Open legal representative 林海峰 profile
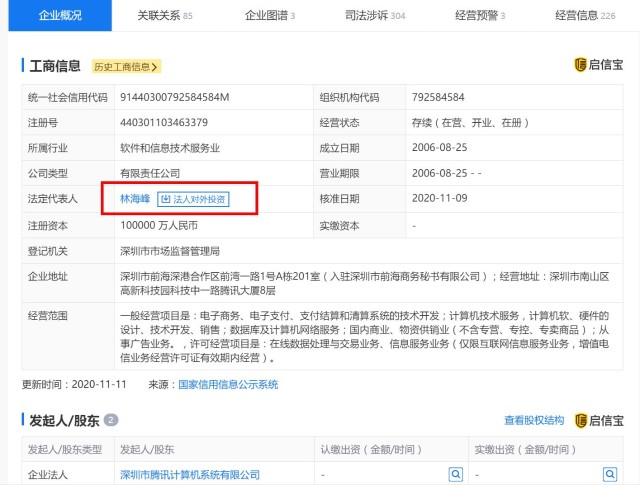 pyautogui.click(x=135, y=199)
